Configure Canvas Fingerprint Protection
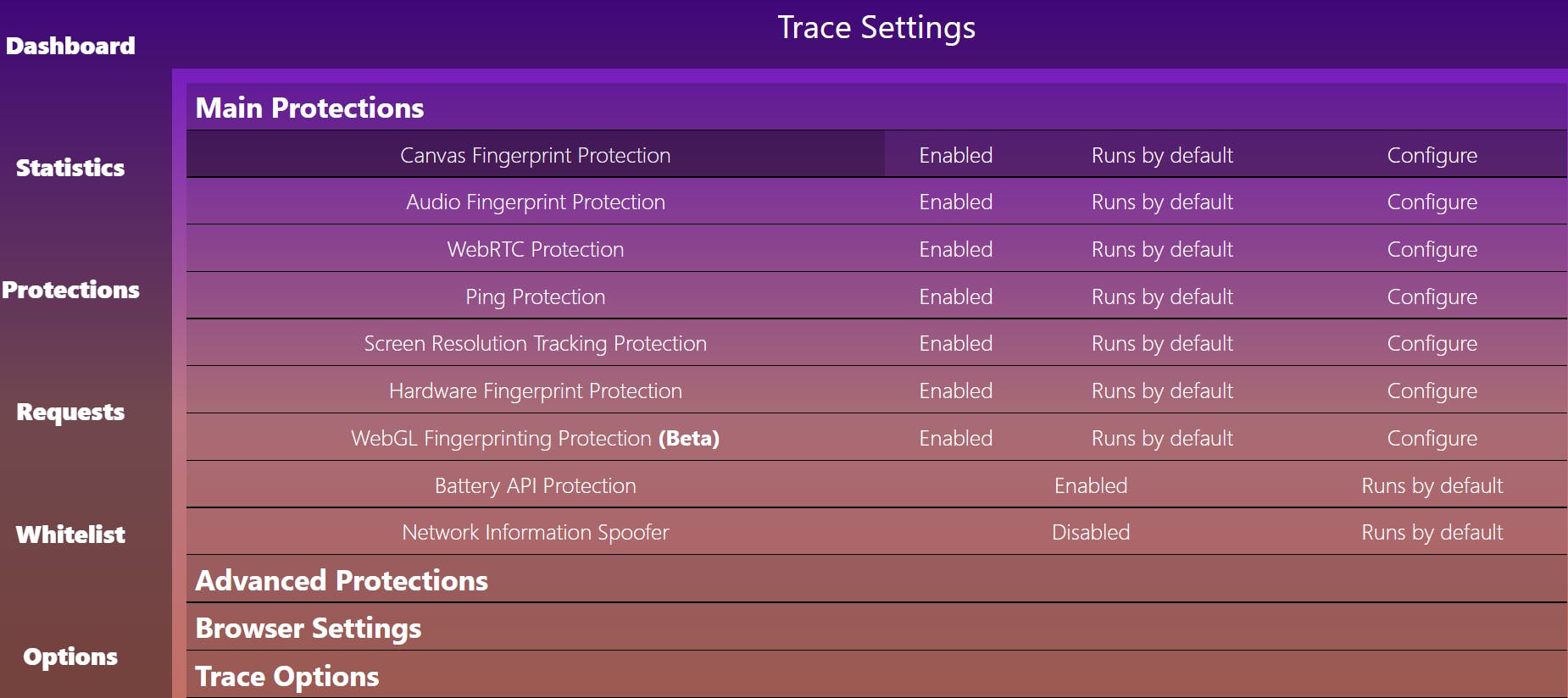This screenshot has width=1568, height=698. [1432, 155]
